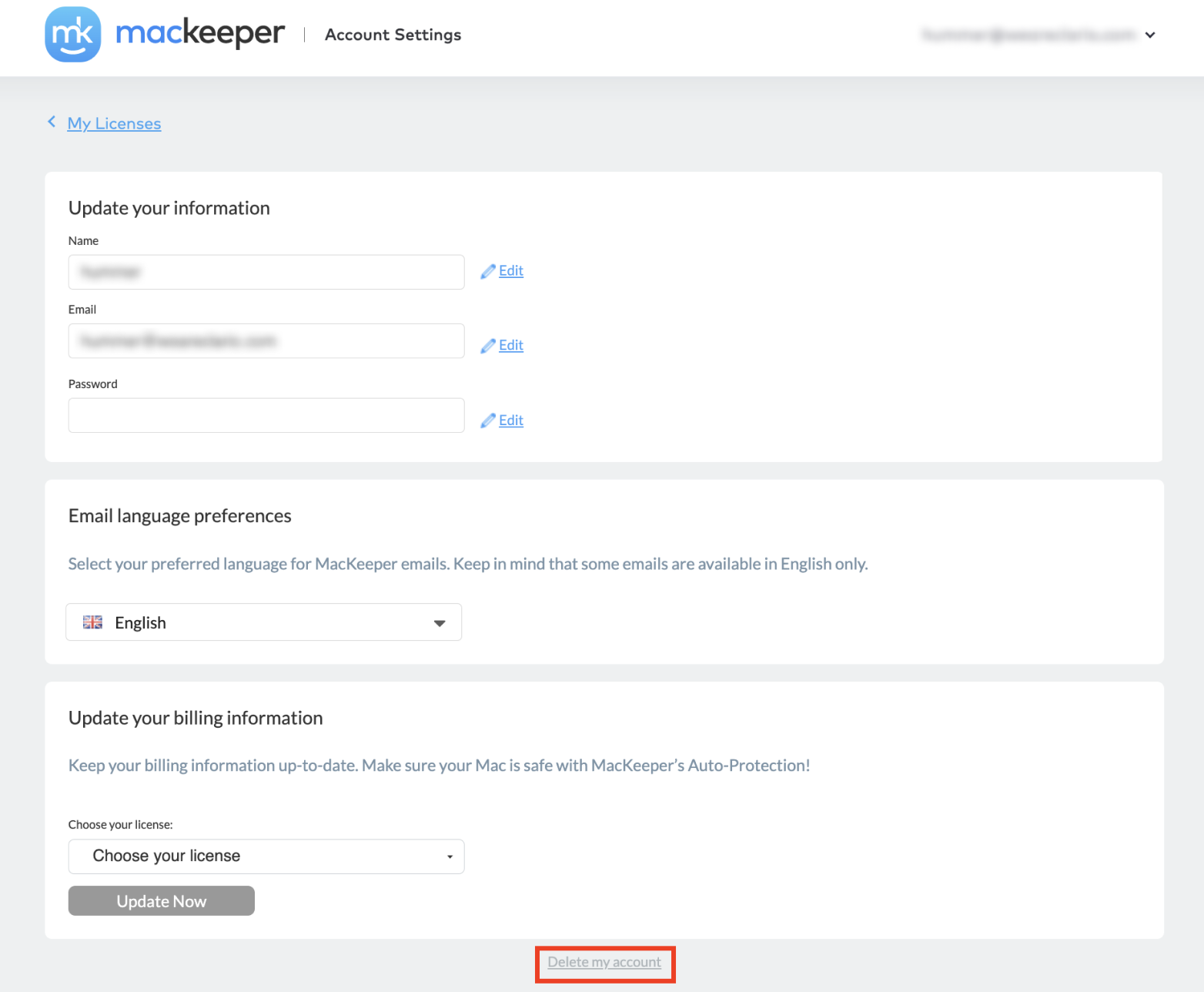Viewport: 1204px width, 992px height.
Task: Click into the Password input field
Action: click(266, 415)
